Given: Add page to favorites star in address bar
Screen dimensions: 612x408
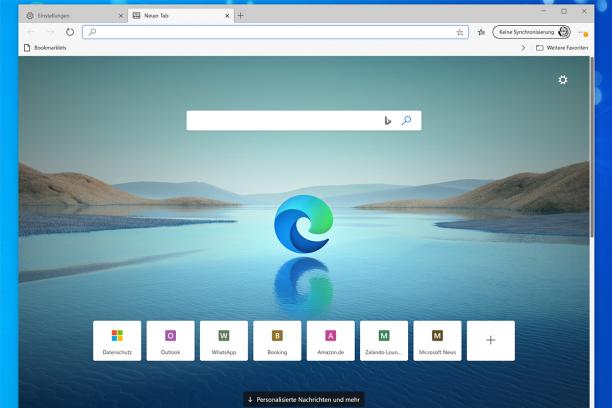Looking at the screenshot, I should (x=460, y=32).
